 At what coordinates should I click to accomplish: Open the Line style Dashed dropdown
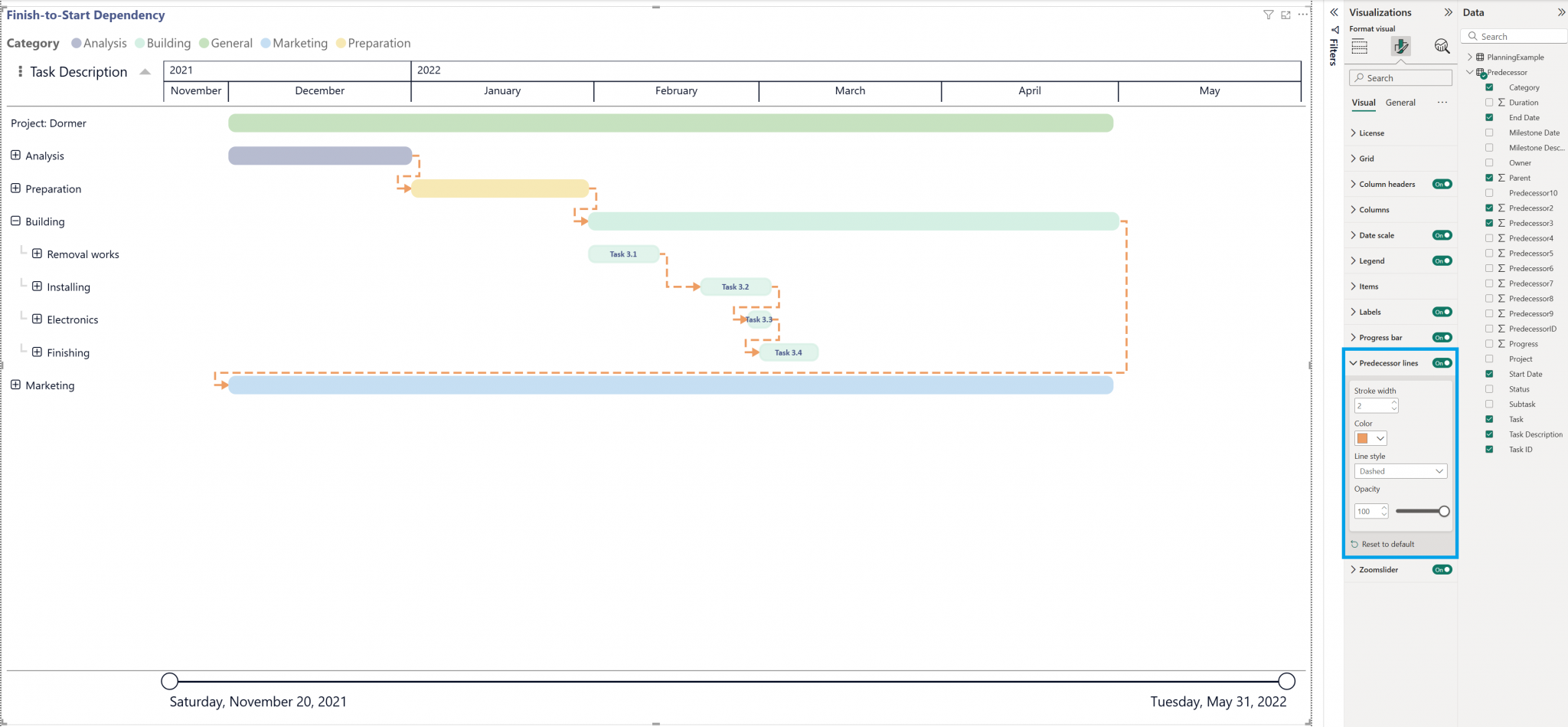1400,471
